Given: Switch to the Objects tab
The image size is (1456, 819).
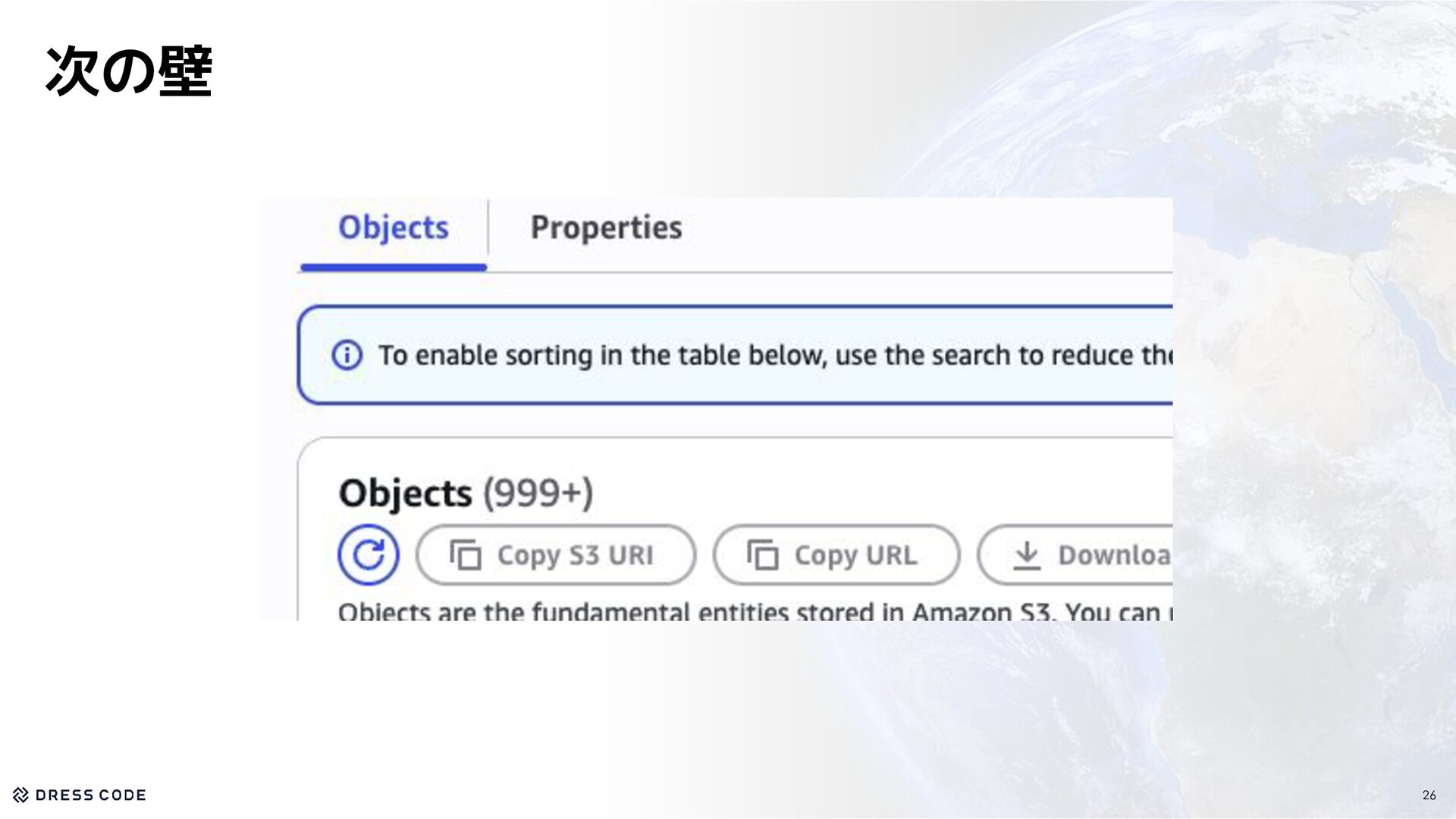Looking at the screenshot, I should click(393, 227).
